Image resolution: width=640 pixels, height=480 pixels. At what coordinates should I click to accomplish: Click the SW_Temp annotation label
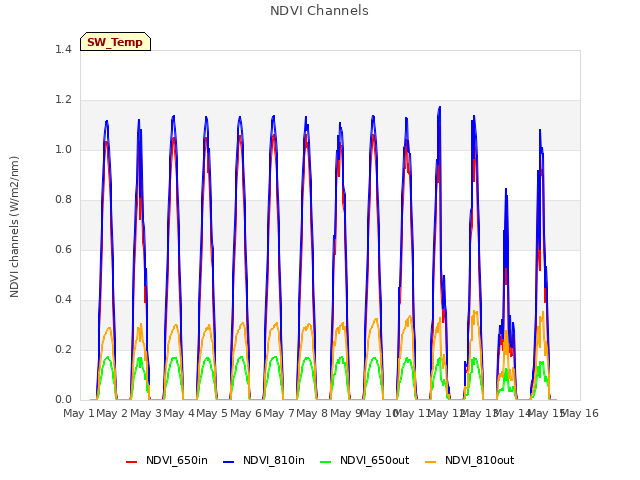point(115,42)
